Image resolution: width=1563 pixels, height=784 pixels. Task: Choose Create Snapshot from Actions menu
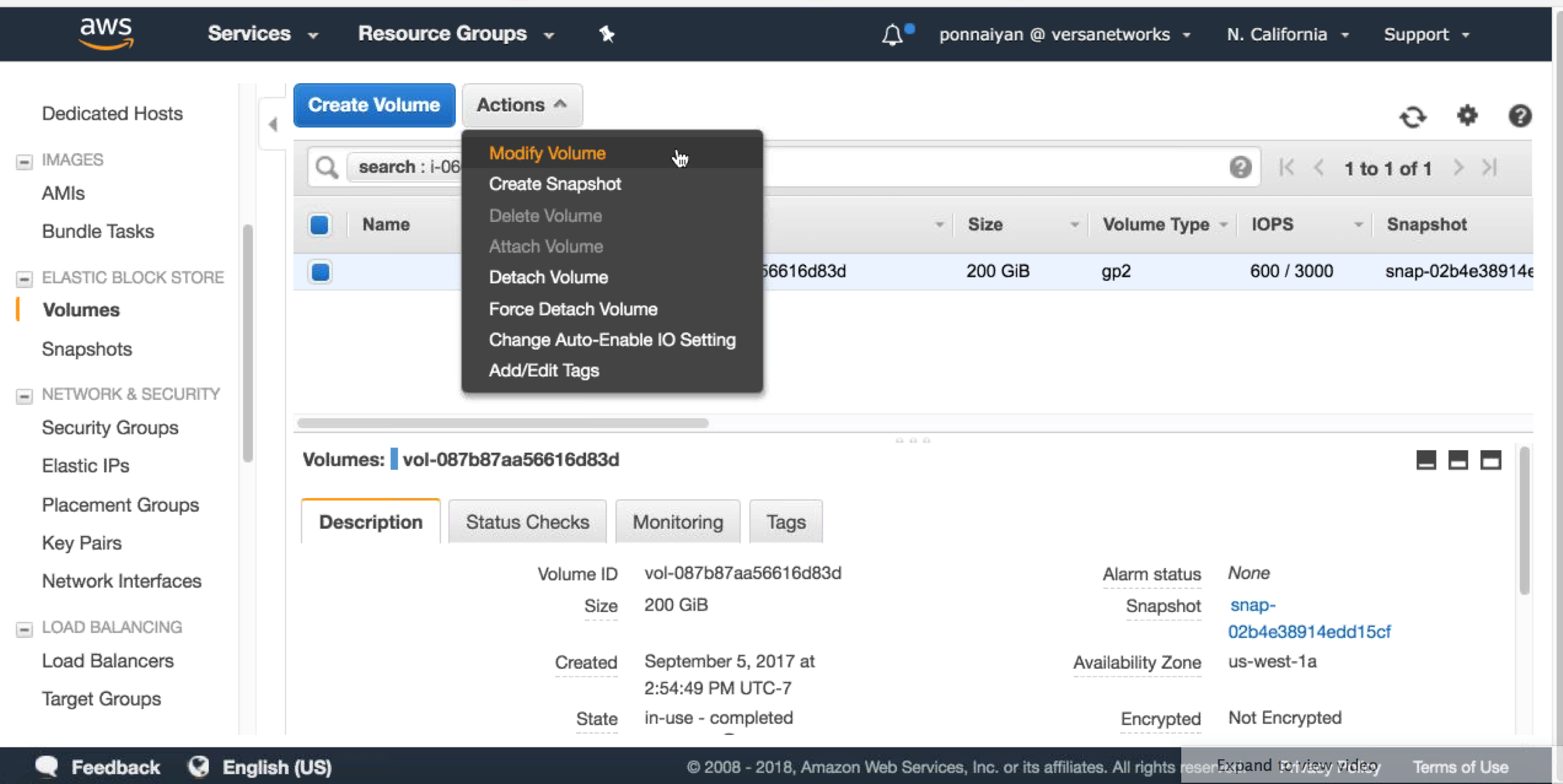[x=555, y=184]
